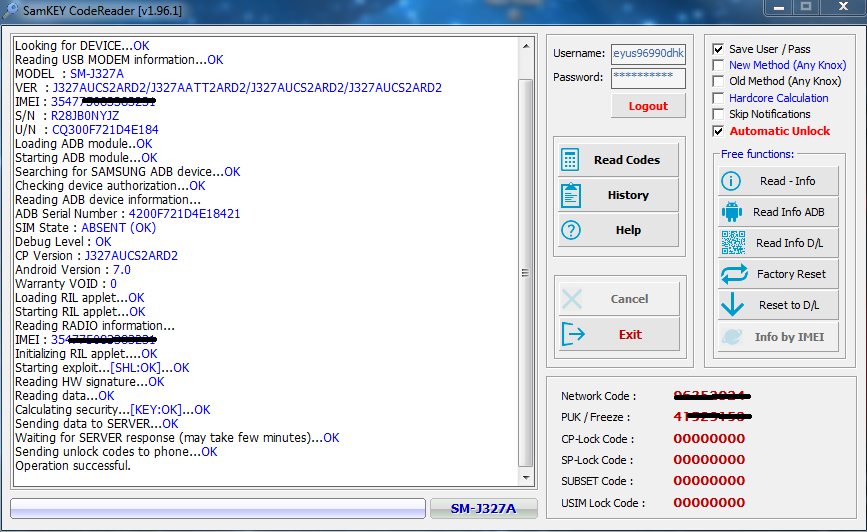Click the 'Android Version : 7.0' line
This screenshot has height=532, width=867.
click(x=73, y=270)
